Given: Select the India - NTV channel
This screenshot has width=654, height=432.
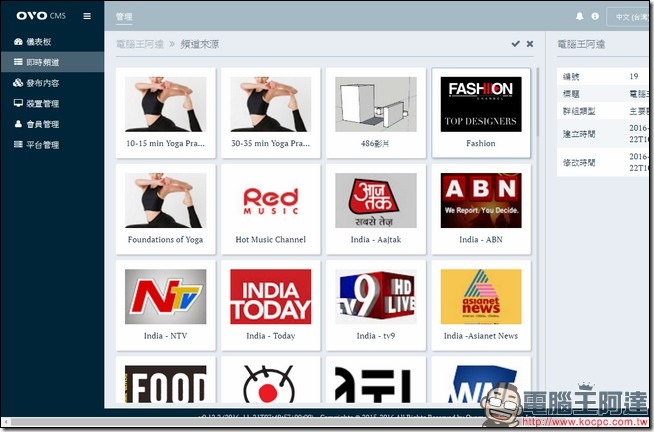Looking at the screenshot, I should pyautogui.click(x=166, y=305).
